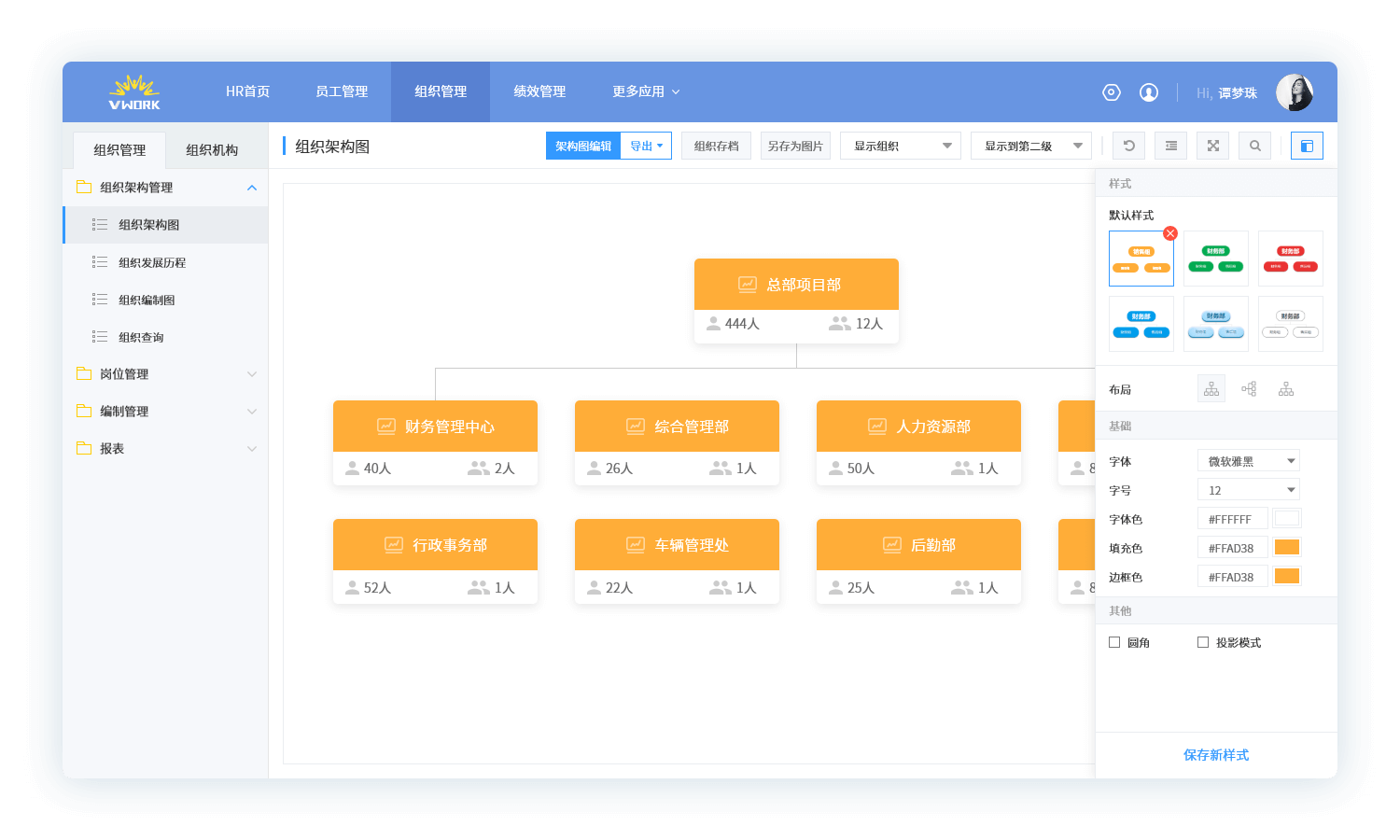Screen dimensions: 1400x840
Task: Open 员工管理 in top navigation
Action: 342,91
